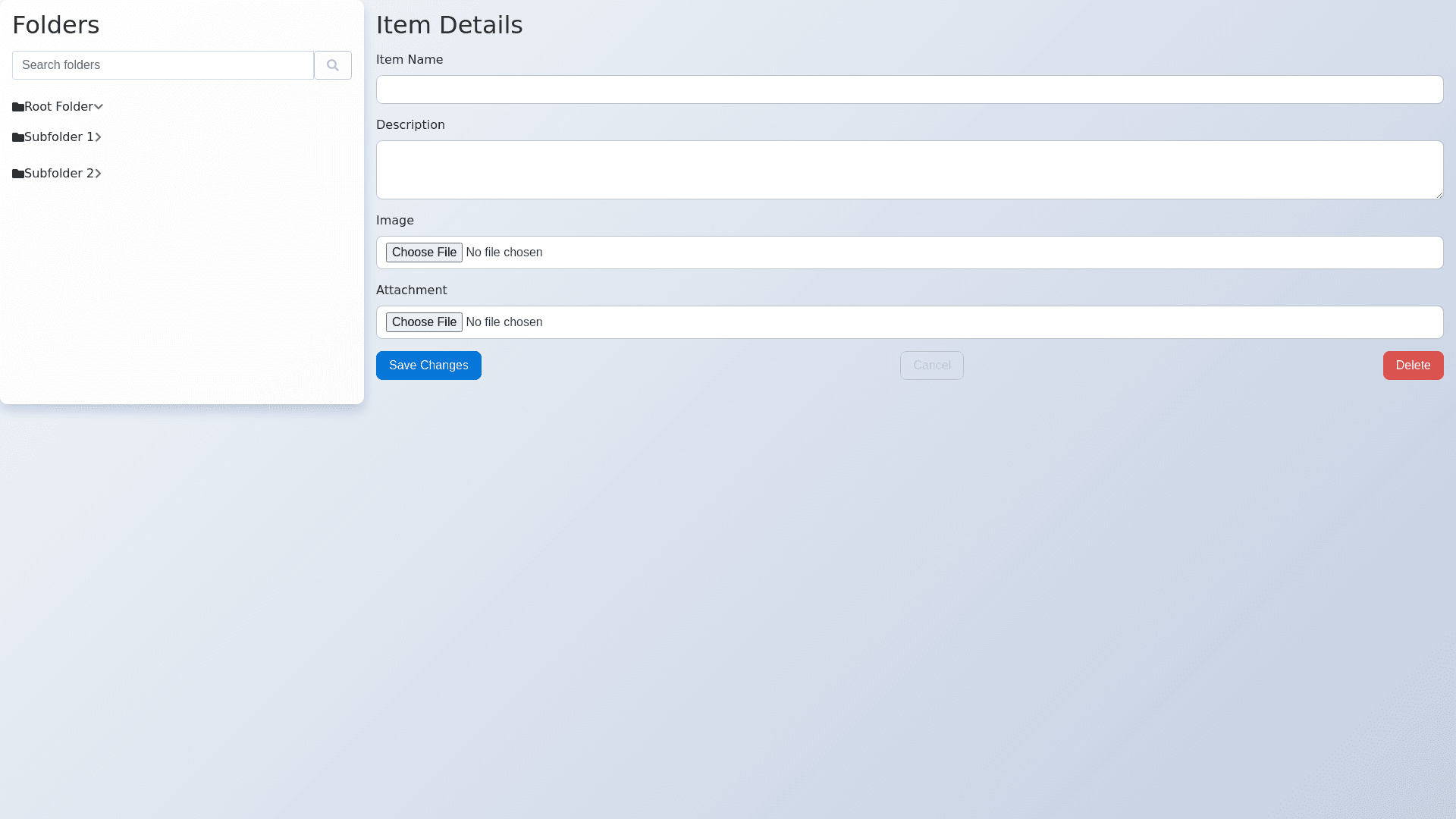The height and width of the screenshot is (819, 1456).
Task: Click the Cancel button
Action: (931, 366)
